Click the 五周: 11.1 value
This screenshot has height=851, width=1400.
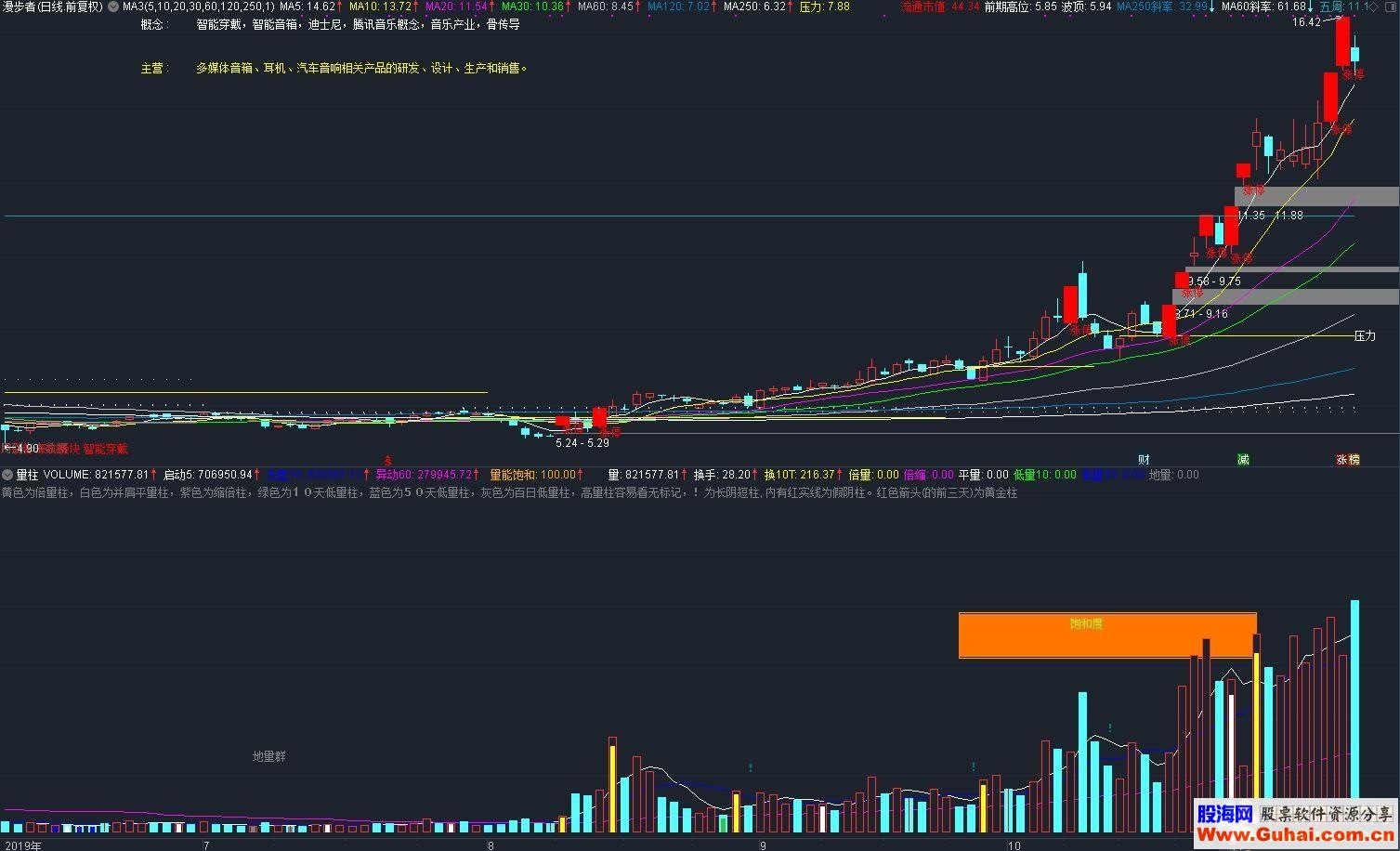(1343, 7)
